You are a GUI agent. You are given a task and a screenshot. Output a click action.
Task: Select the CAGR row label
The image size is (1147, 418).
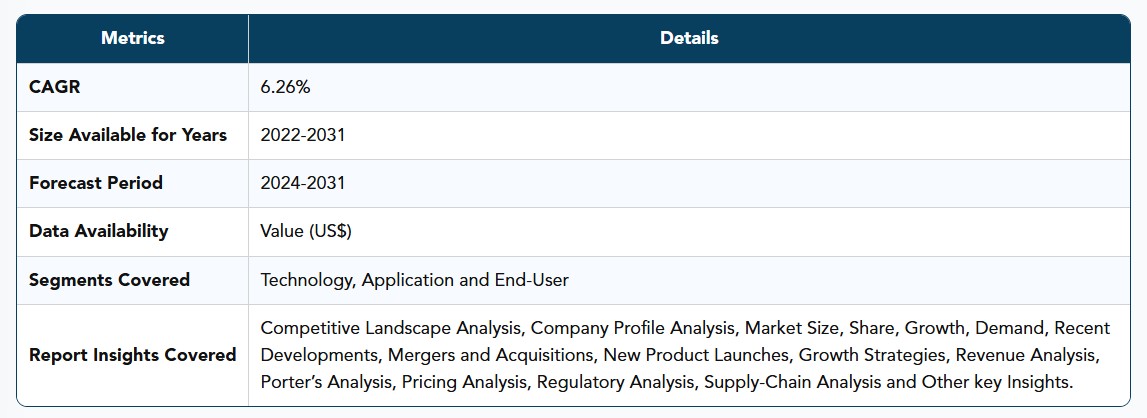pos(55,87)
